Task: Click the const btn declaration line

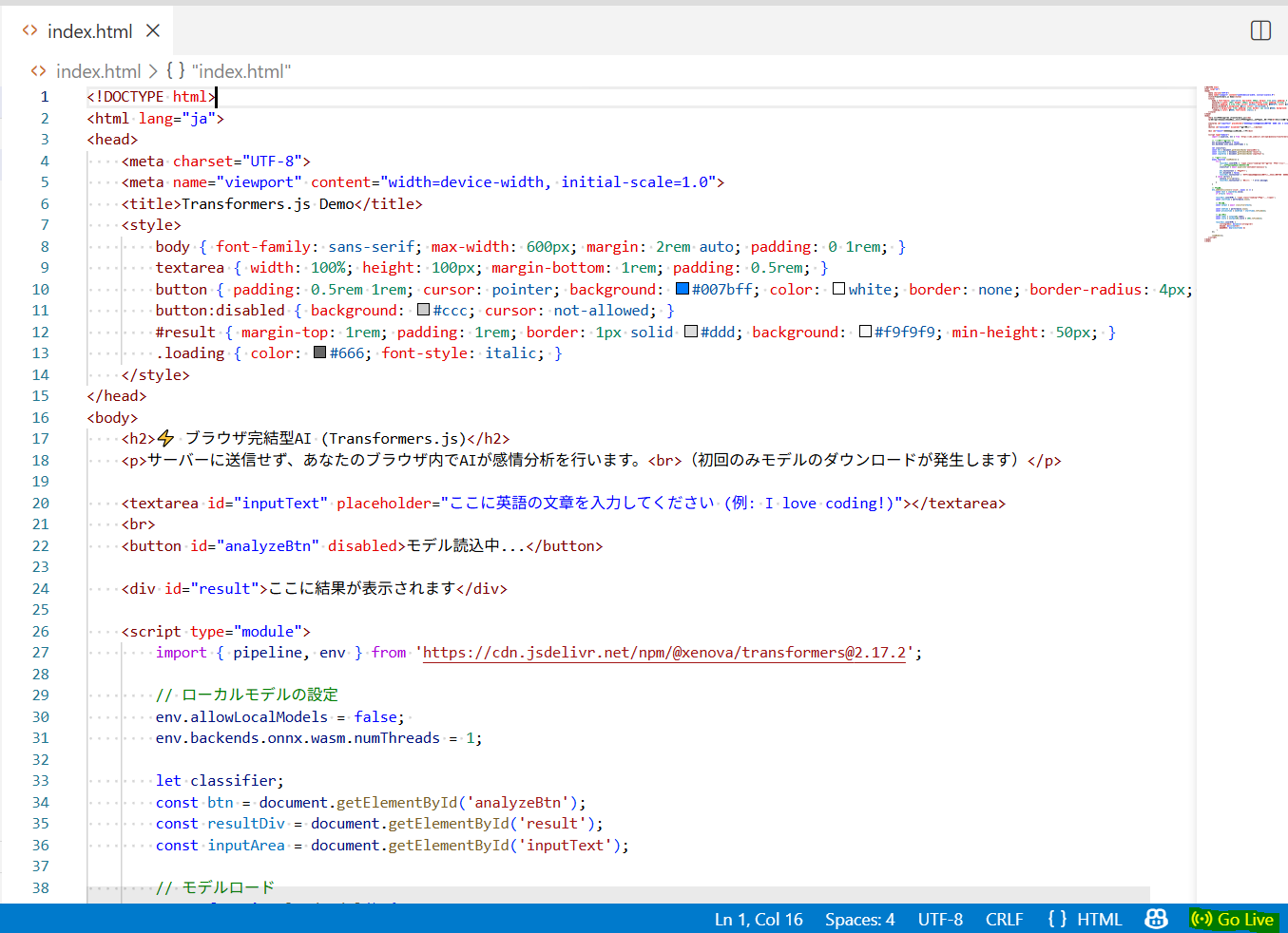Action: 371,802
